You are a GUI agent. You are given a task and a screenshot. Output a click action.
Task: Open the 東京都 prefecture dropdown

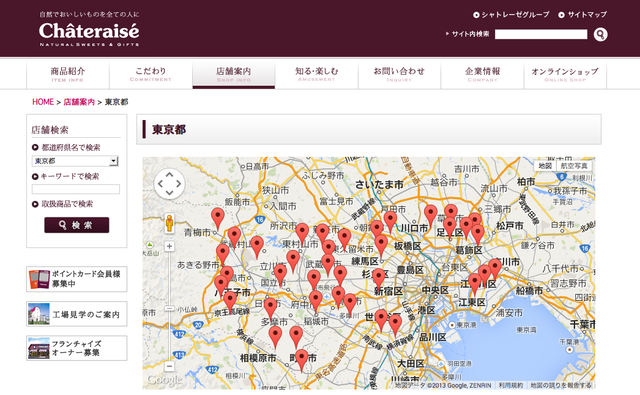75,161
